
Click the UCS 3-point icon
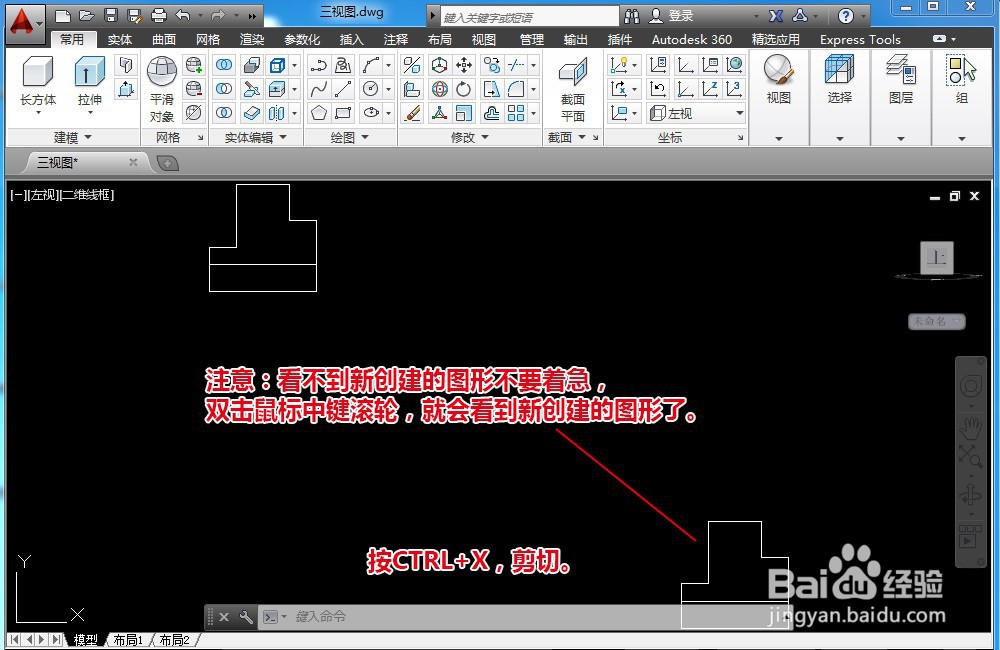[x=735, y=89]
